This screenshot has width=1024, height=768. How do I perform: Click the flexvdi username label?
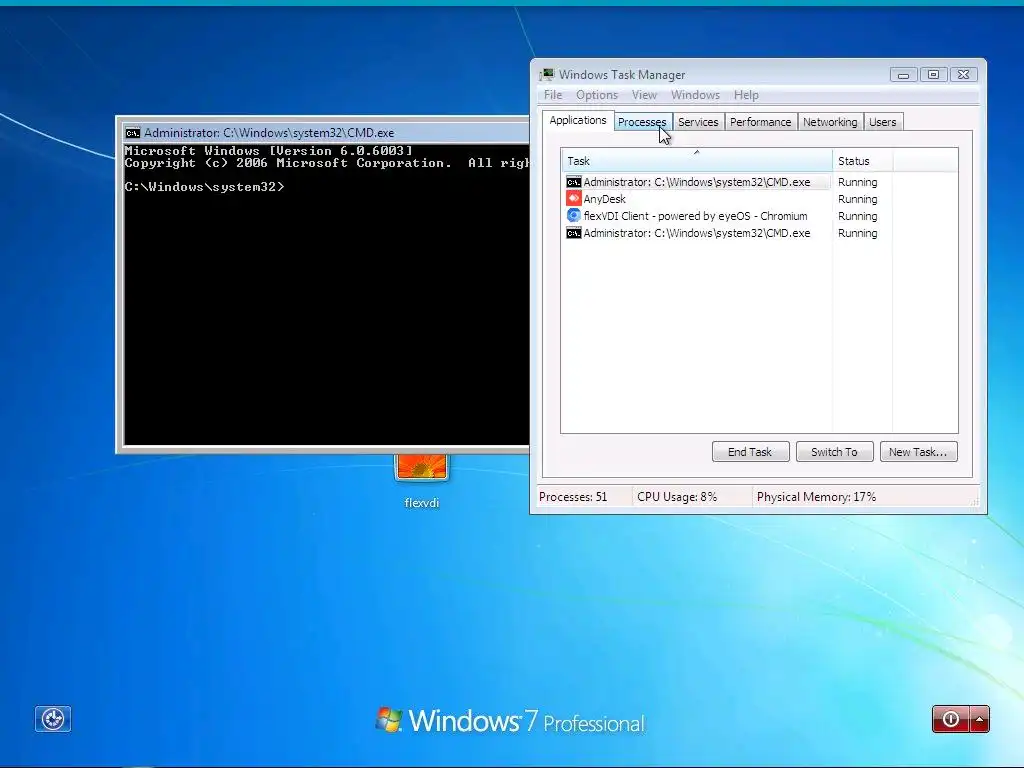[x=422, y=503]
